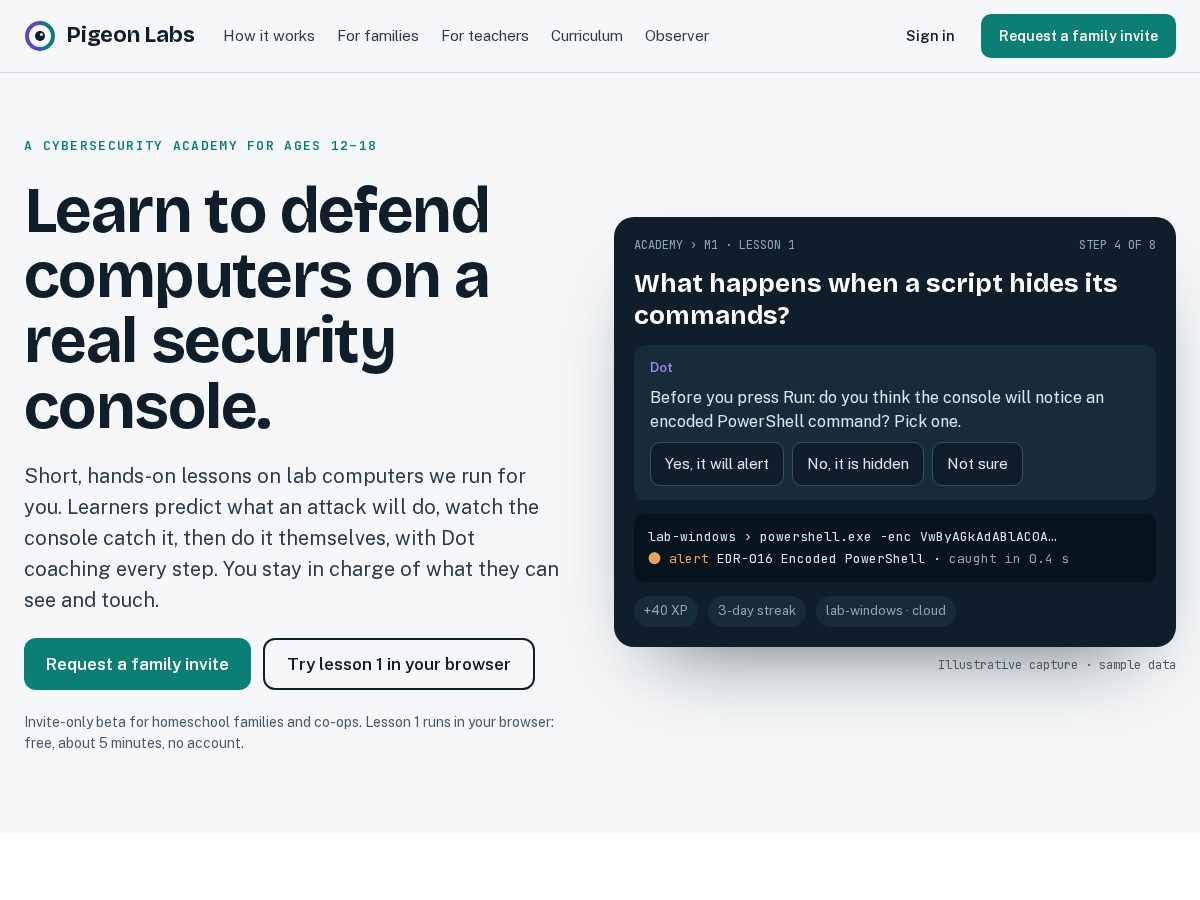This screenshot has height=900, width=1200.
Task: Click 'Illustrative capture · sample data' caption
Action: pyautogui.click(x=1057, y=665)
